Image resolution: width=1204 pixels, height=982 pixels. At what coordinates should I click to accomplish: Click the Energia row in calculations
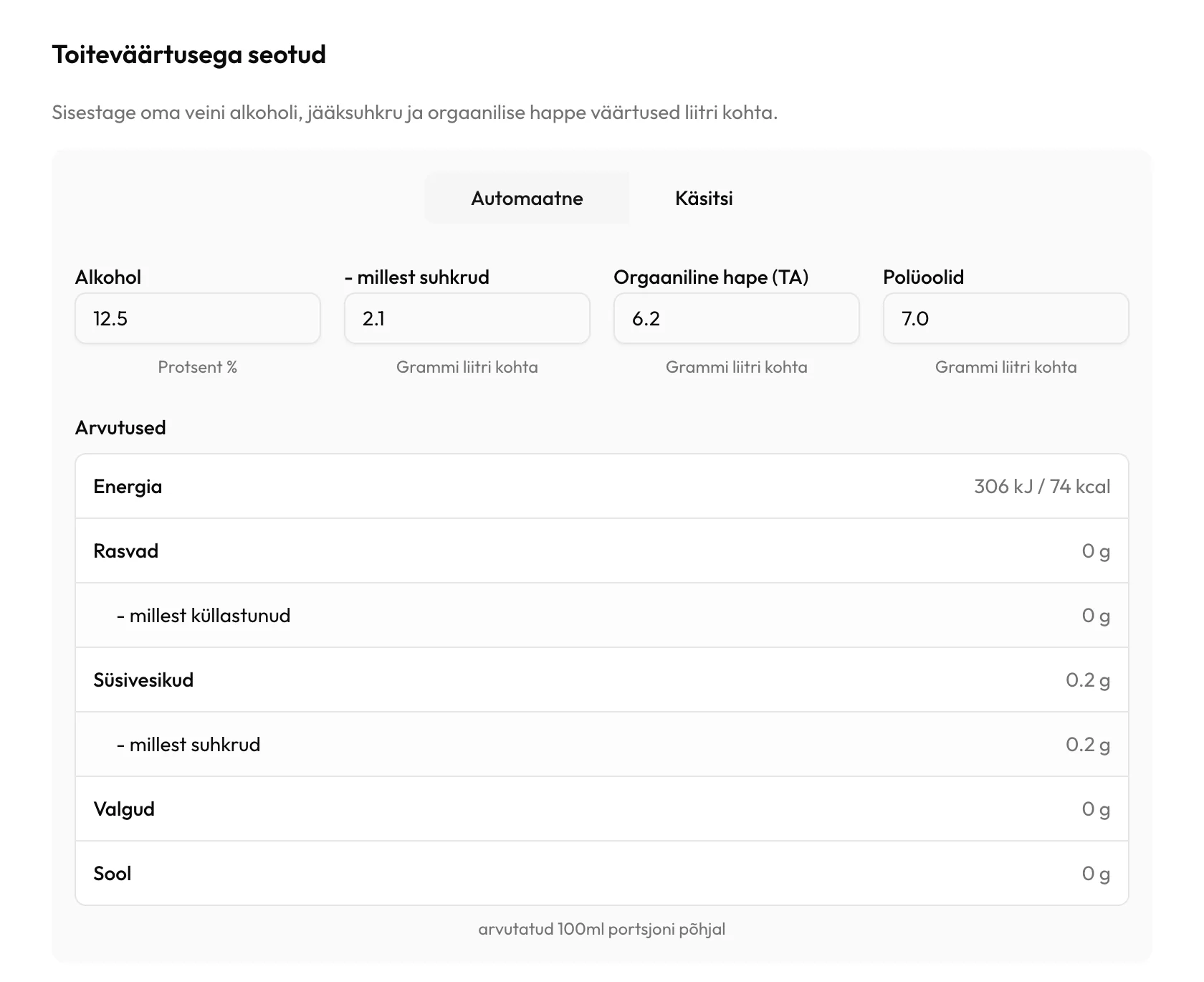click(x=602, y=486)
